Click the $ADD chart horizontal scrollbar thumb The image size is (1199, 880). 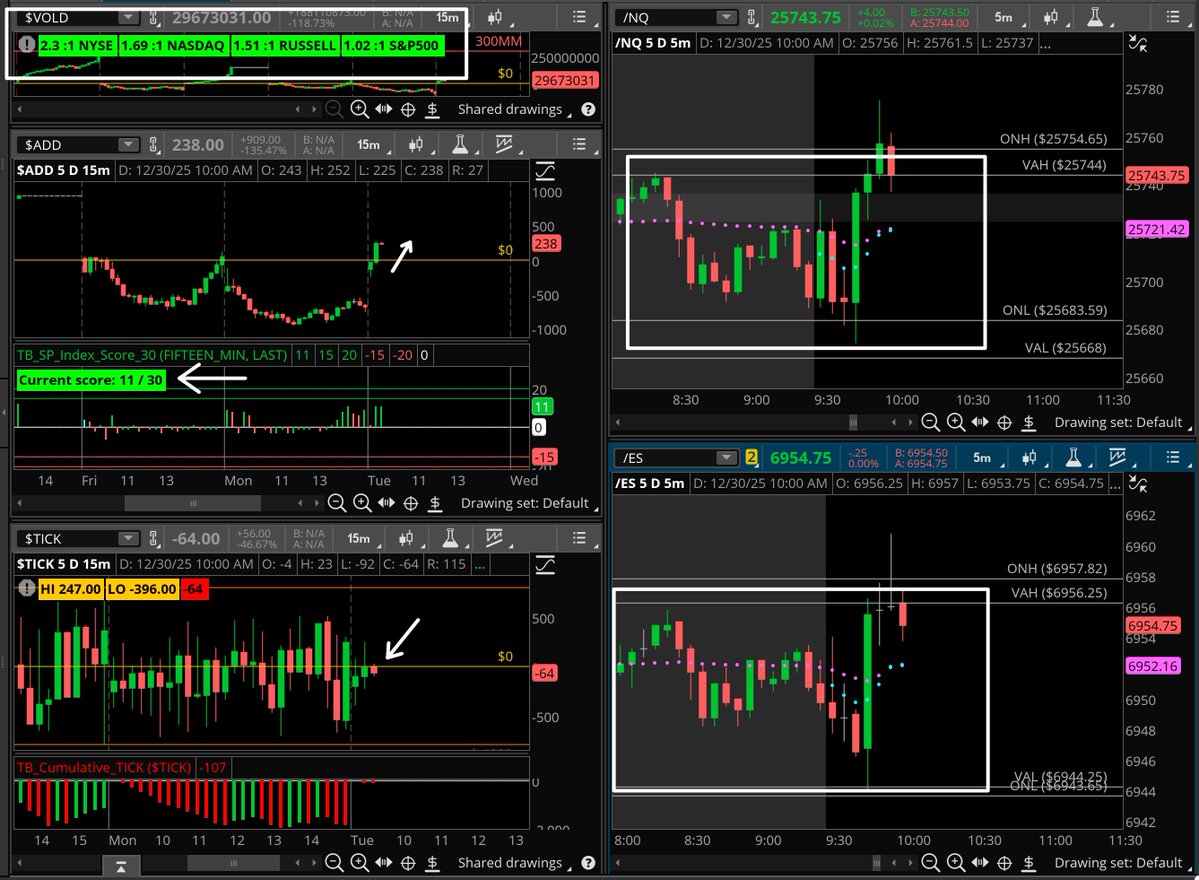click(193, 503)
